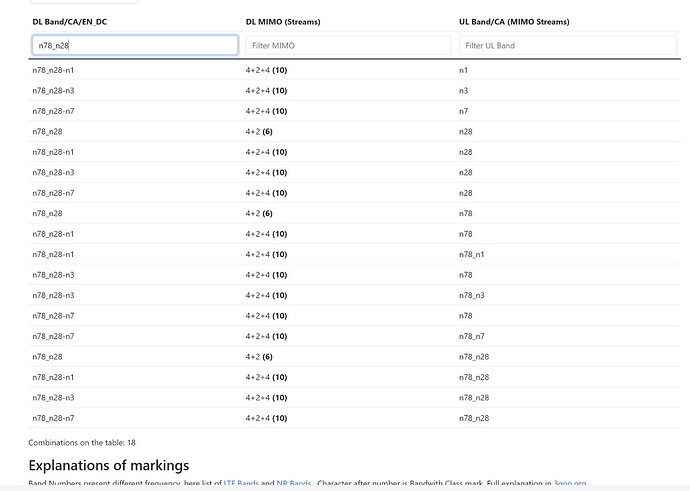Click DL cell n78_n28 with uplink n78
Screen dimensions: 690x491
47,213
